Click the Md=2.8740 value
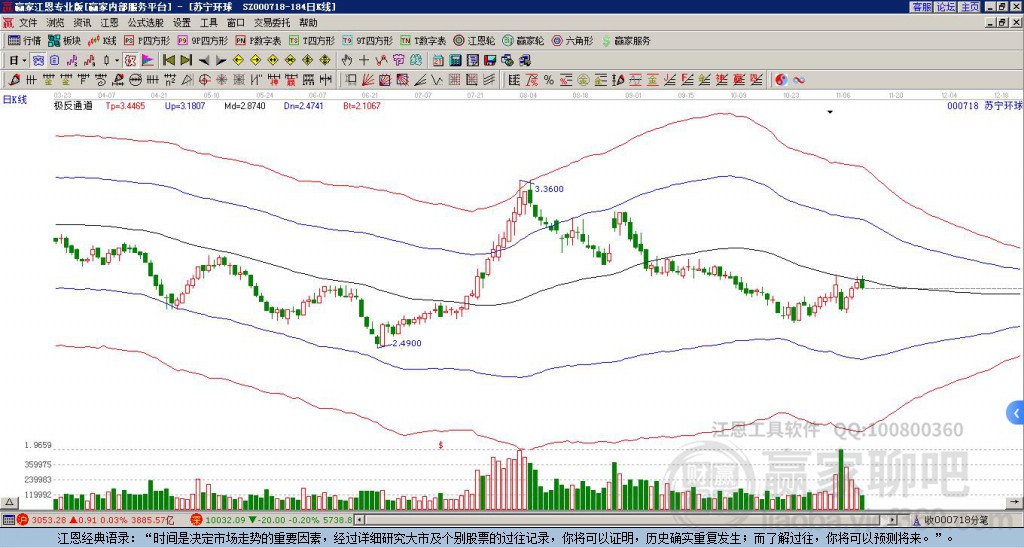The width and height of the screenshot is (1024, 548). 245,105
